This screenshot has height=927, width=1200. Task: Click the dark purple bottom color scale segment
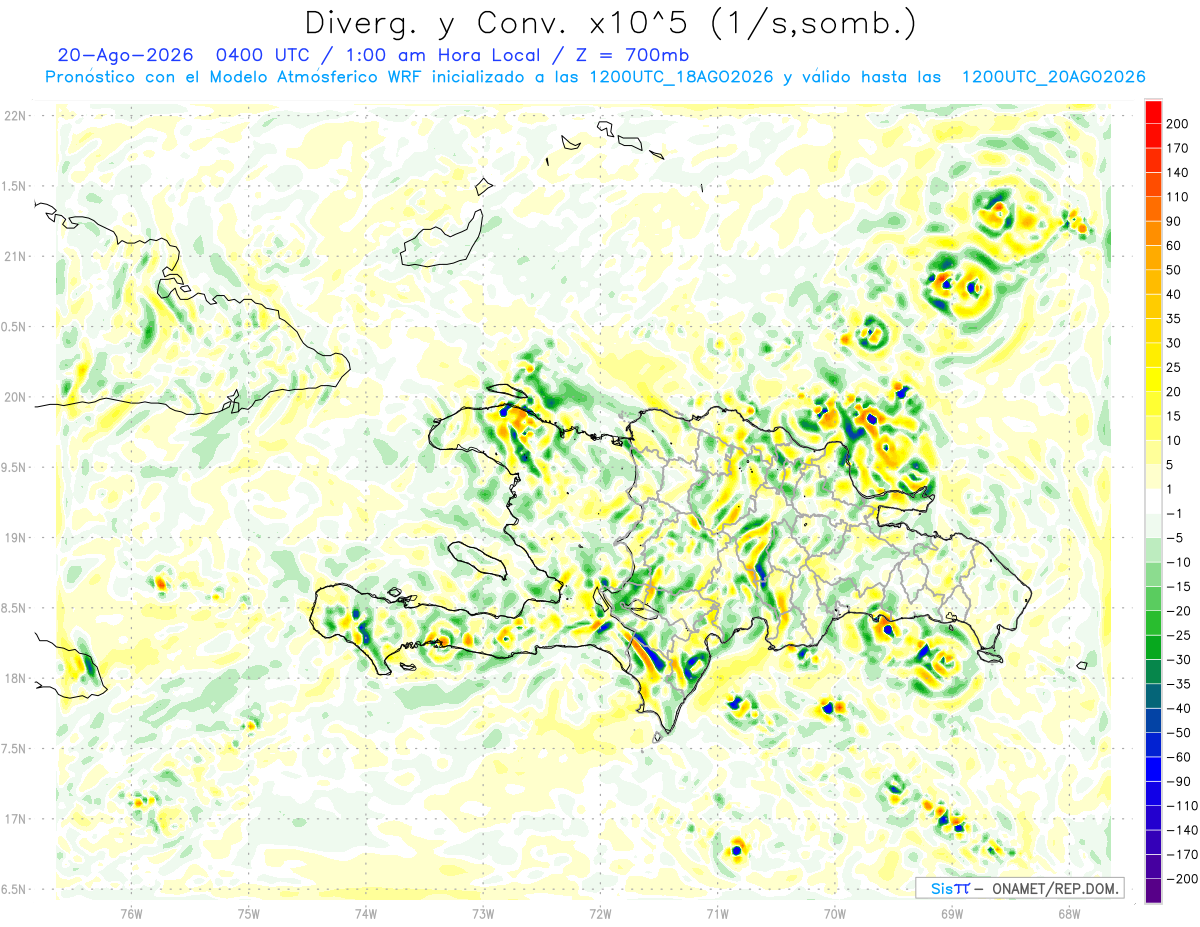click(1153, 891)
